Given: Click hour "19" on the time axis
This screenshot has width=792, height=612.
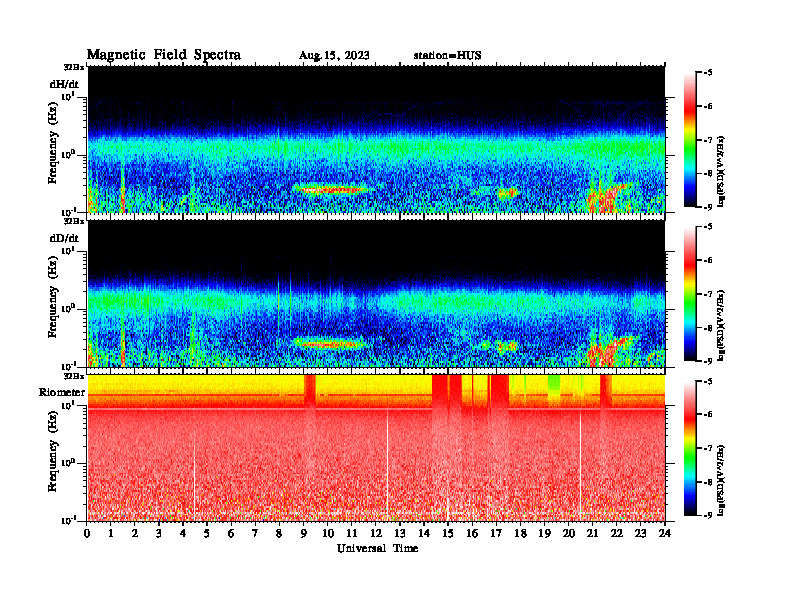Looking at the screenshot, I should point(544,533).
